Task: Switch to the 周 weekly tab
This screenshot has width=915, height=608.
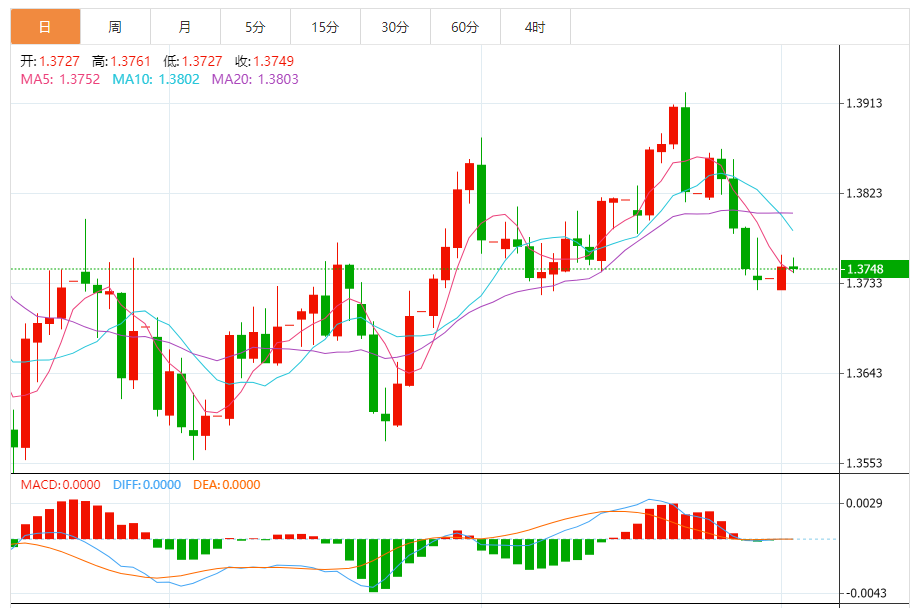Action: pyautogui.click(x=115, y=27)
